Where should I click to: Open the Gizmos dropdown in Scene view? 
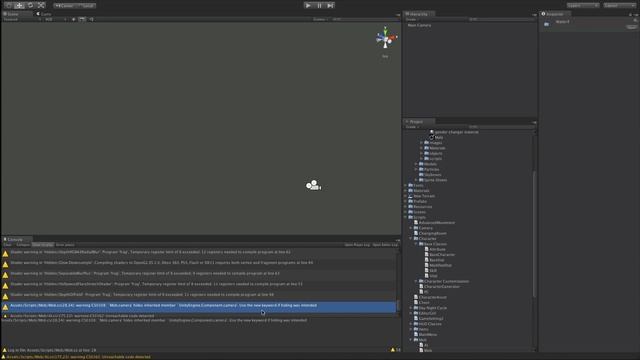pos(320,19)
